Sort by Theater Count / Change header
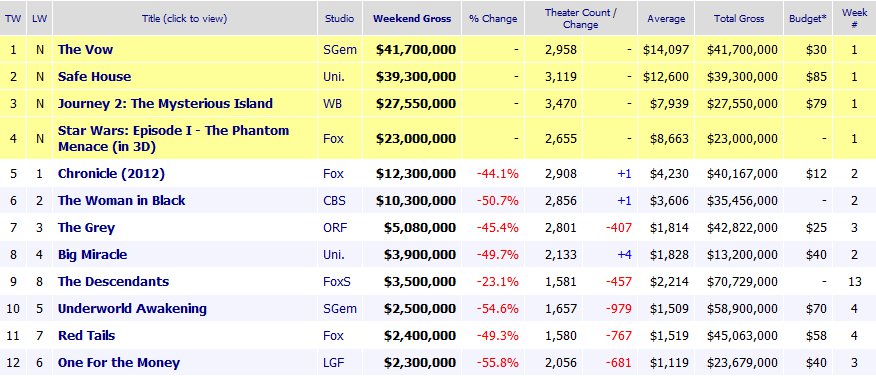This screenshot has width=876, height=376. coord(580,18)
